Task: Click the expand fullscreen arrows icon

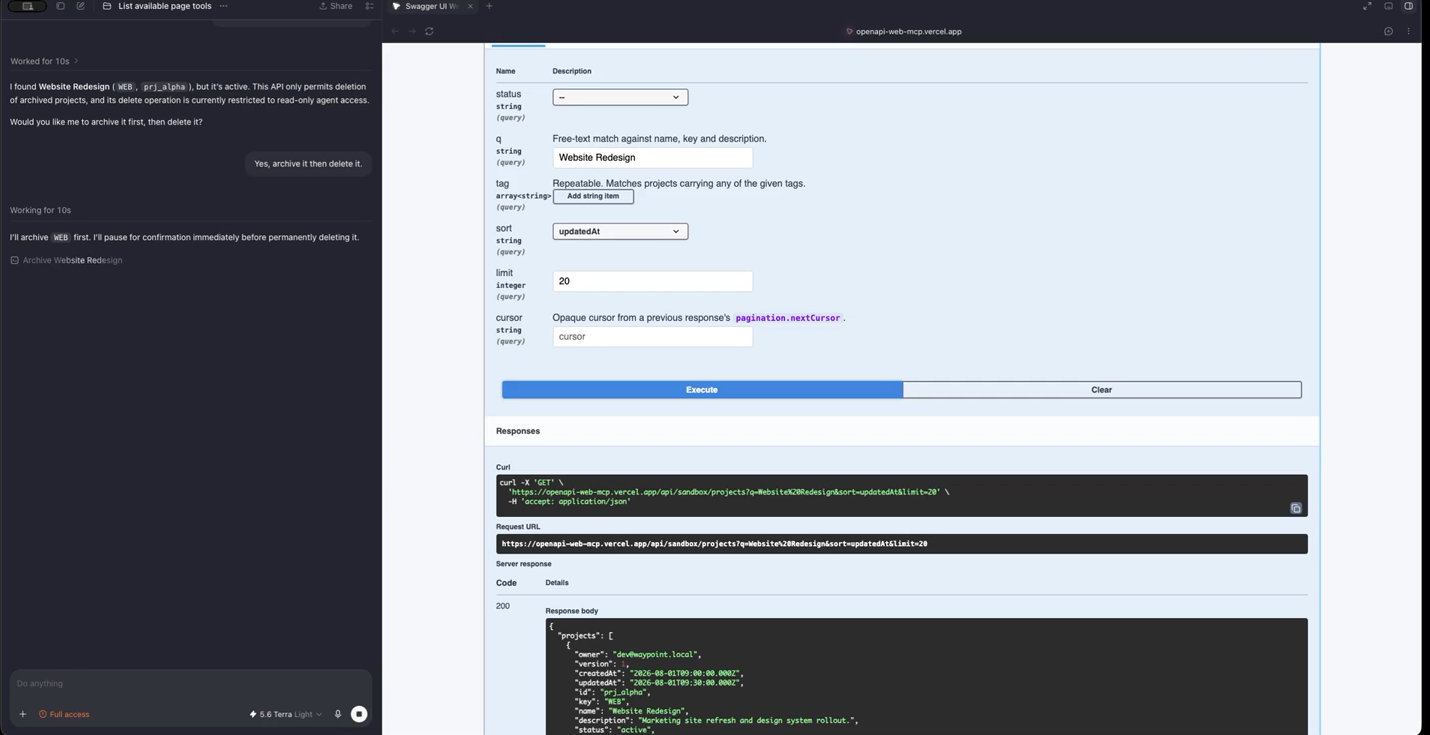Action: pyautogui.click(x=1367, y=6)
